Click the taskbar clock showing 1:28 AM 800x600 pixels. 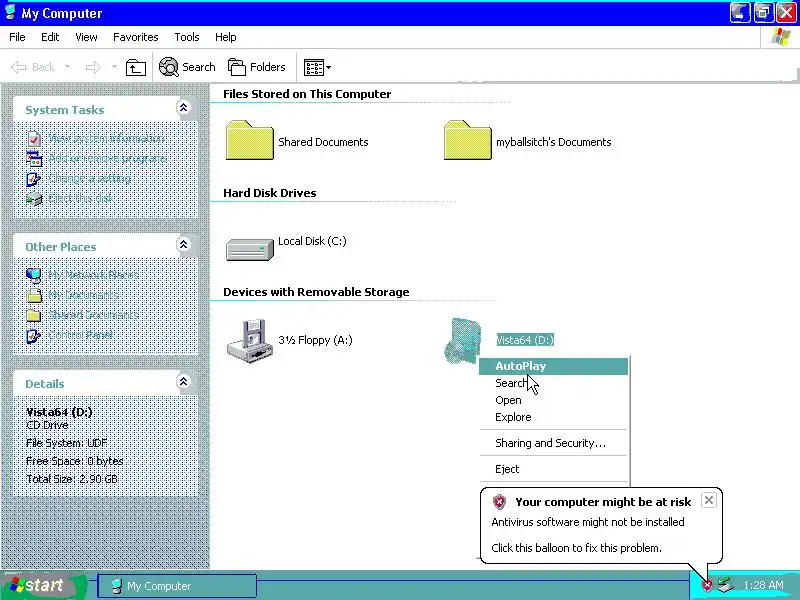tap(763, 585)
